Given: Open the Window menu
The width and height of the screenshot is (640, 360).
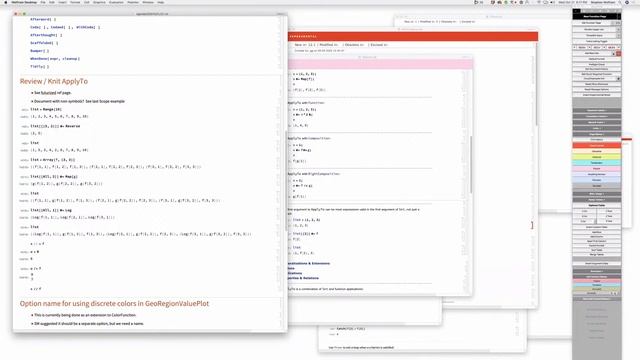Looking at the screenshot, I should point(148,2).
